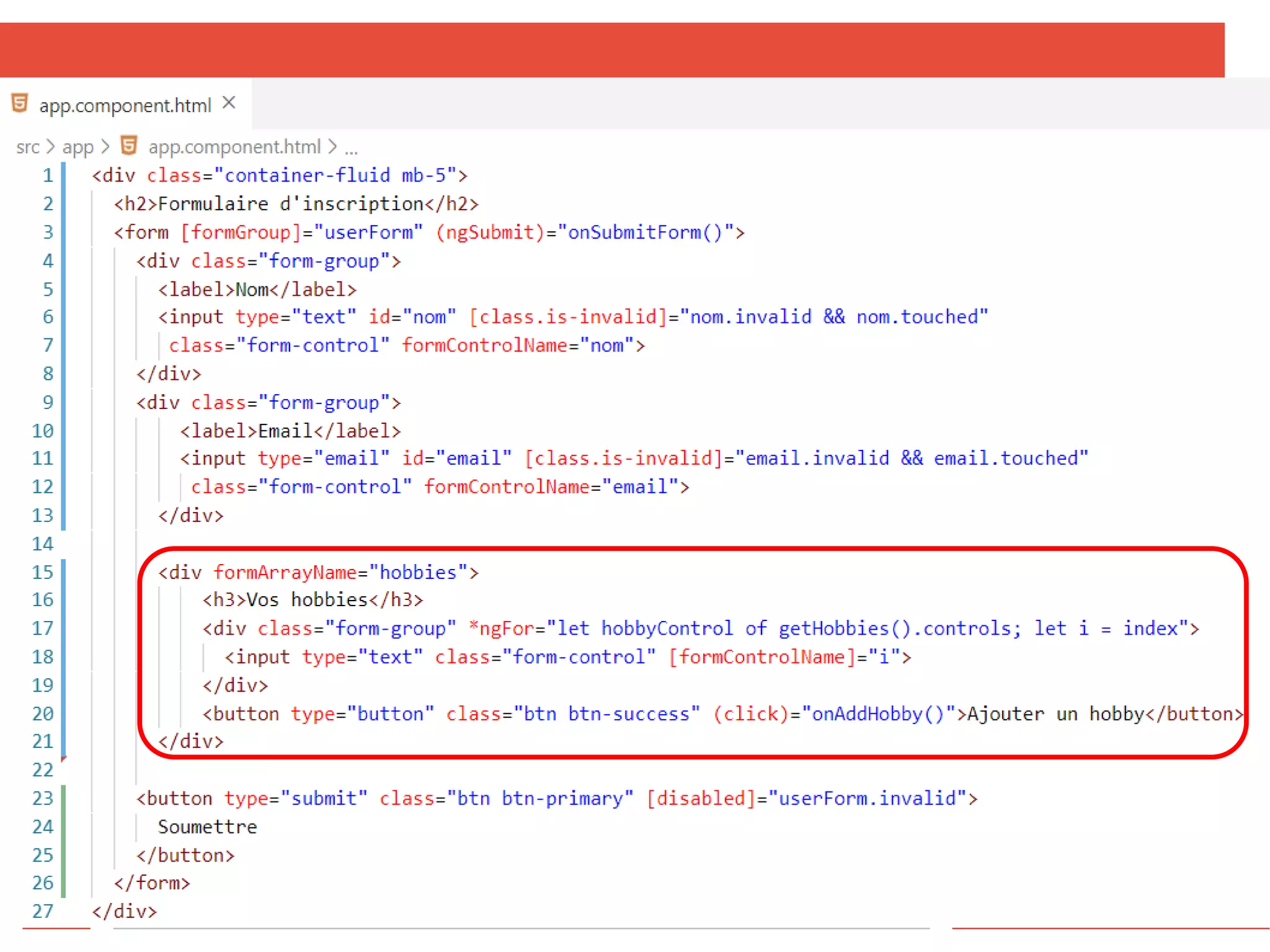Click the HTML5 file icon in the tab

pyautogui.click(x=20, y=104)
